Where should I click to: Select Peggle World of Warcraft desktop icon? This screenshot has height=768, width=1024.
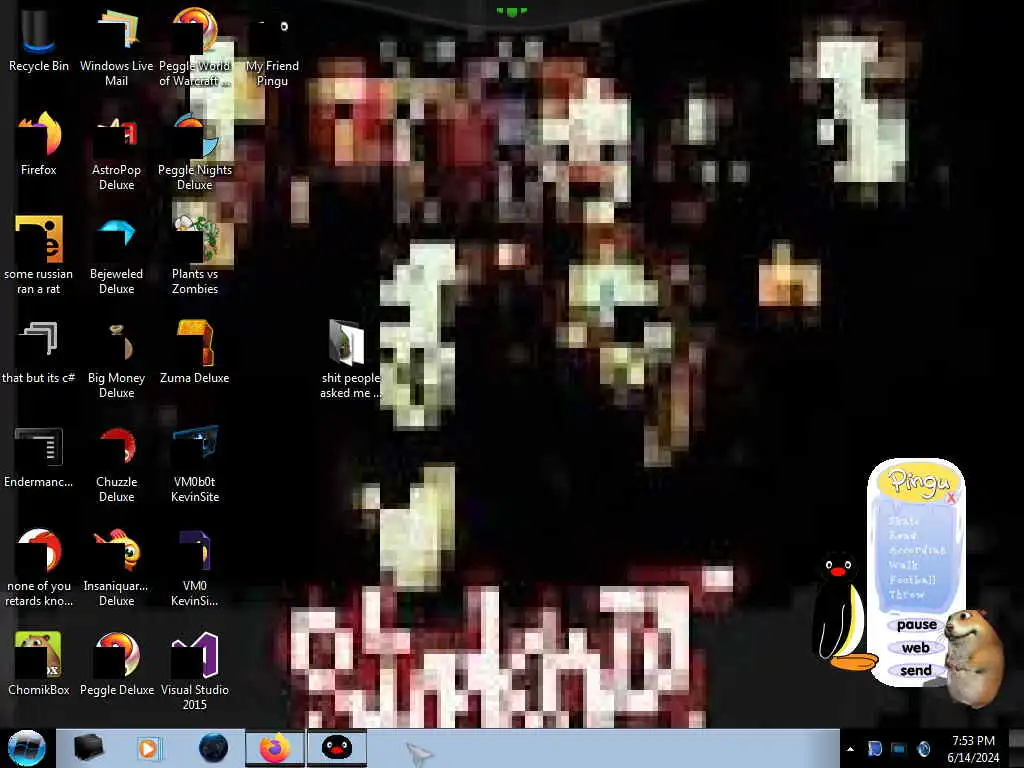pos(195,48)
